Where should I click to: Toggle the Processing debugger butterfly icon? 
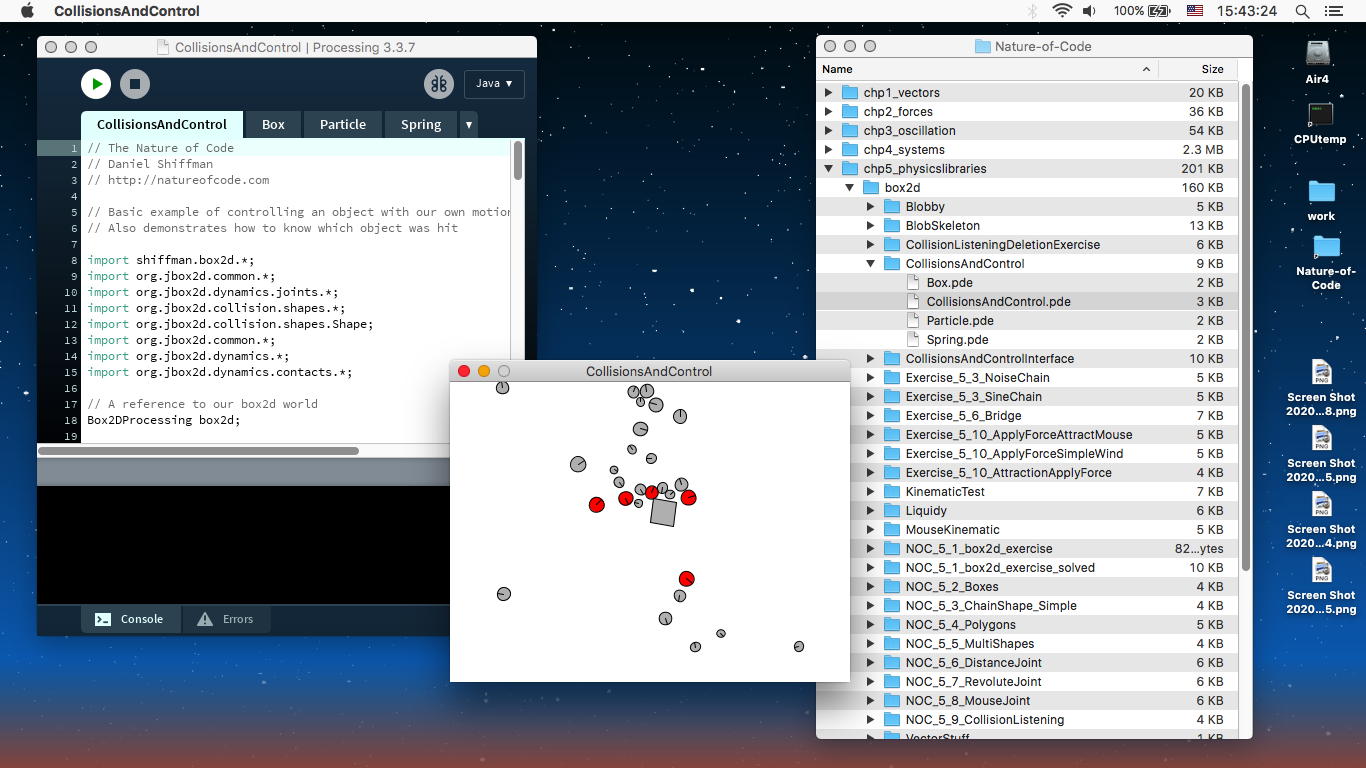click(438, 84)
